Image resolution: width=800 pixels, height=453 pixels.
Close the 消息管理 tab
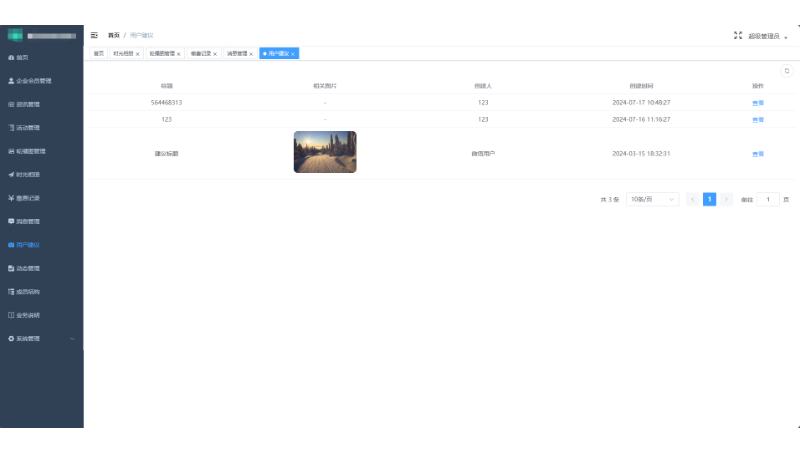click(251, 54)
